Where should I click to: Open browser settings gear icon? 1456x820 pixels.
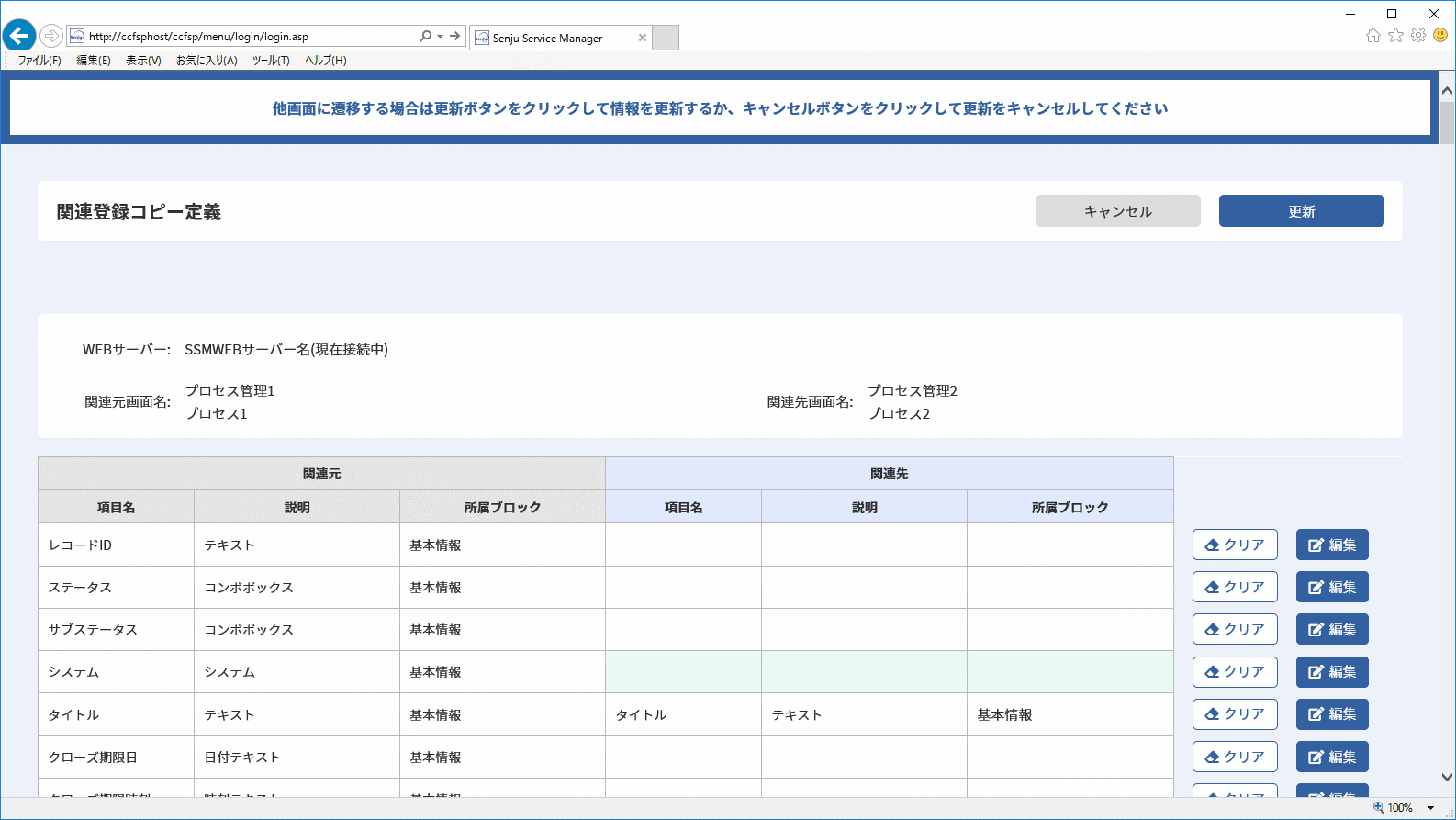1418,36
